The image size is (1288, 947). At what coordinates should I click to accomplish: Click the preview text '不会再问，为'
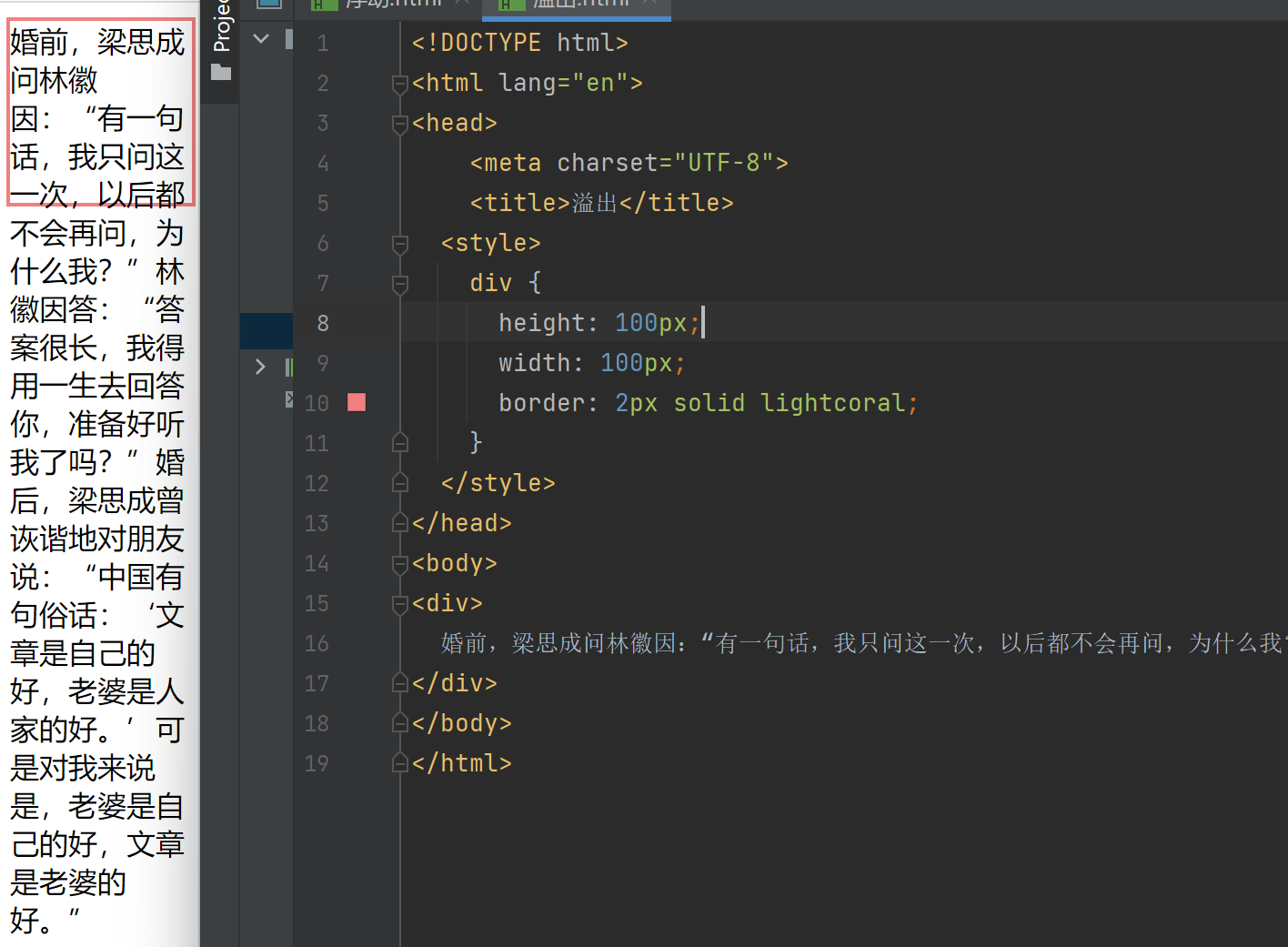[97, 234]
